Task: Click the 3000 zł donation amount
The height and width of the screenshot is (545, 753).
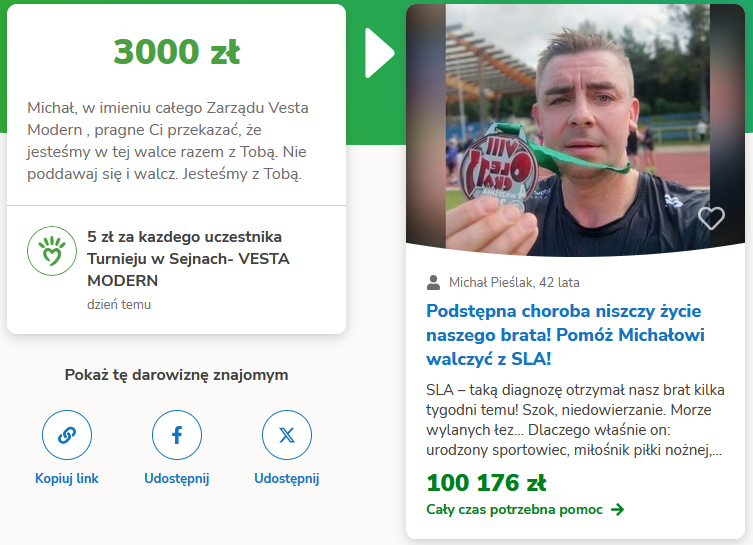Action: pyautogui.click(x=177, y=52)
